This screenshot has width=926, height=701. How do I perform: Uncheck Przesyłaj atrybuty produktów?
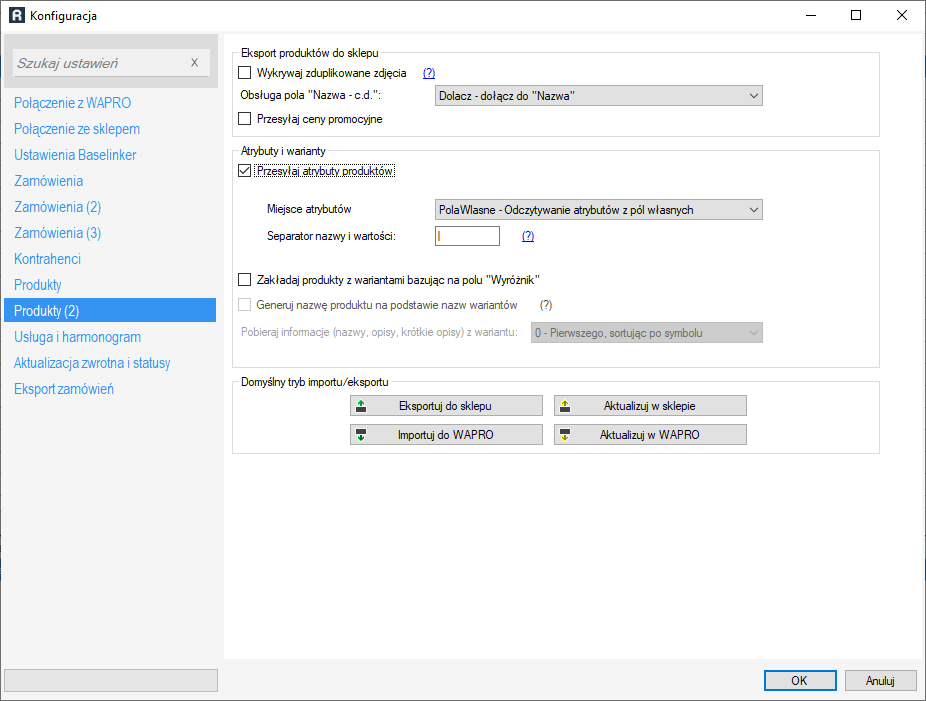[x=244, y=171]
